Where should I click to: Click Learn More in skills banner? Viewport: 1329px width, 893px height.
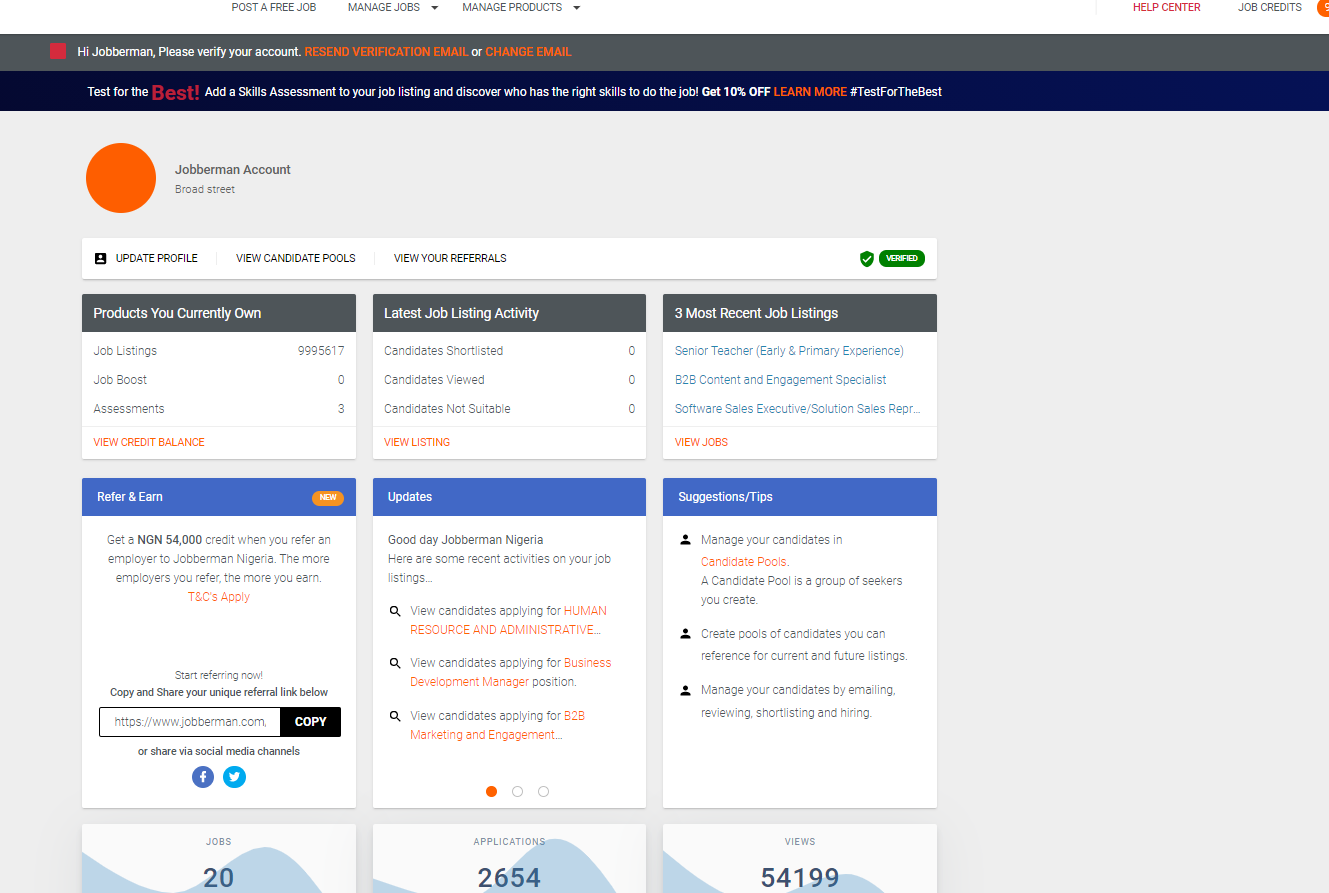pos(810,92)
